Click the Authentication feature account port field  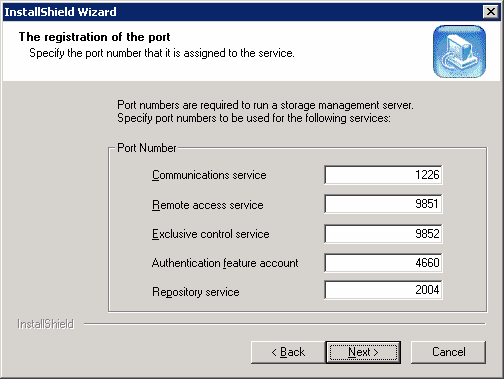[383, 263]
